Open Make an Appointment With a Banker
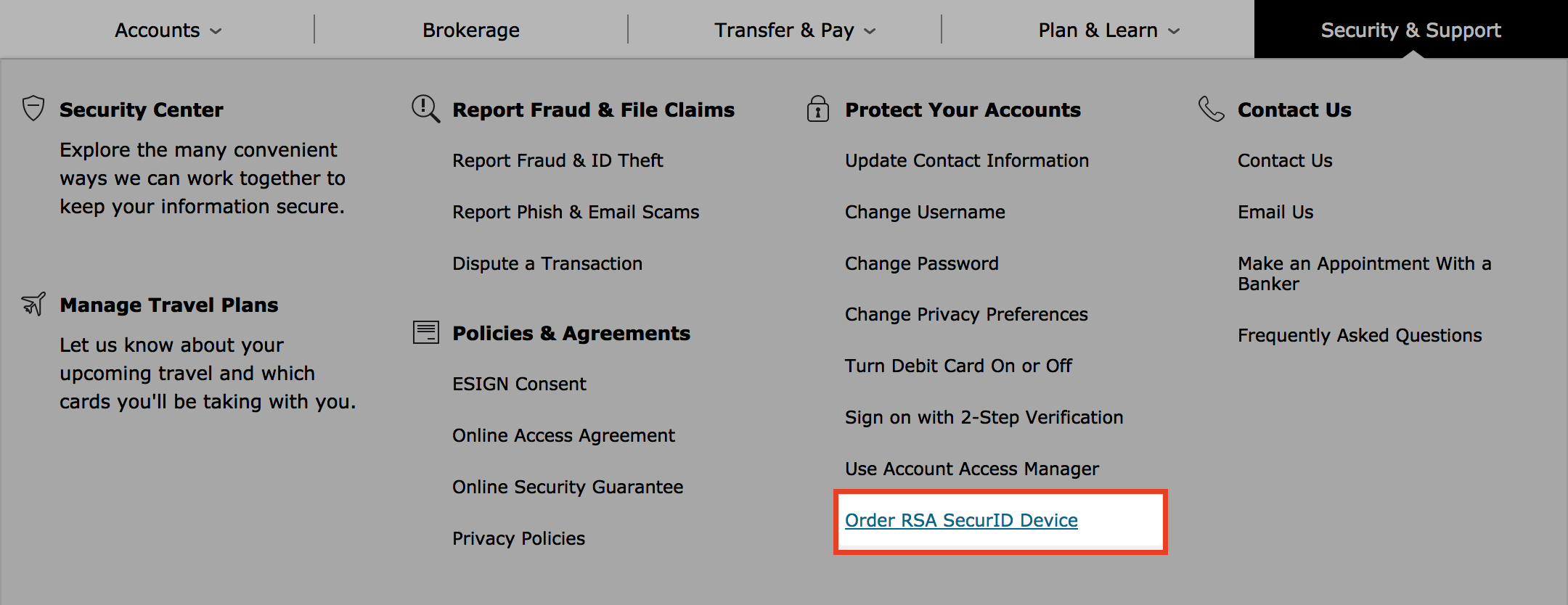This screenshot has height=605, width=1568. tap(1365, 273)
